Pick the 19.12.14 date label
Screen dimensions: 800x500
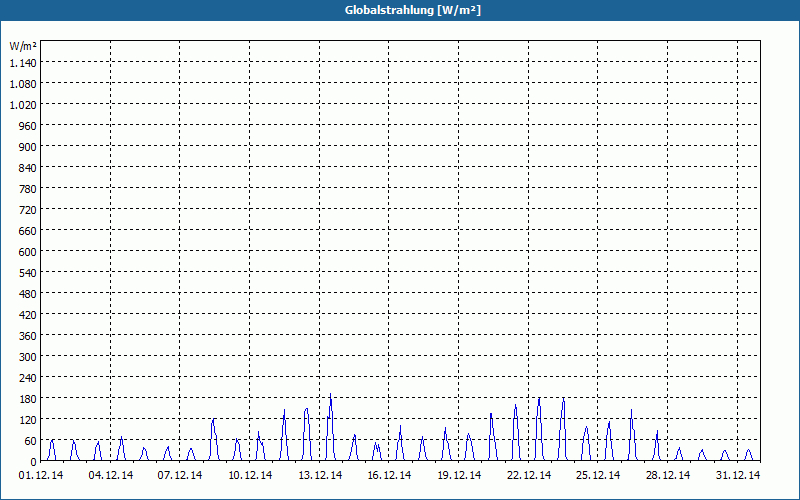[x=459, y=476]
